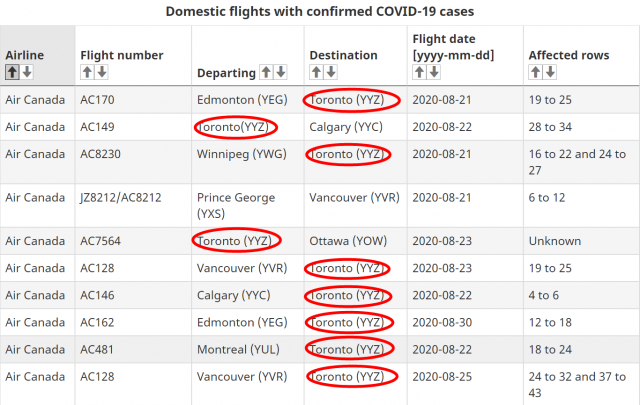Click the AC170 flight number cell
The height and width of the screenshot is (405, 640).
click(x=97, y=100)
